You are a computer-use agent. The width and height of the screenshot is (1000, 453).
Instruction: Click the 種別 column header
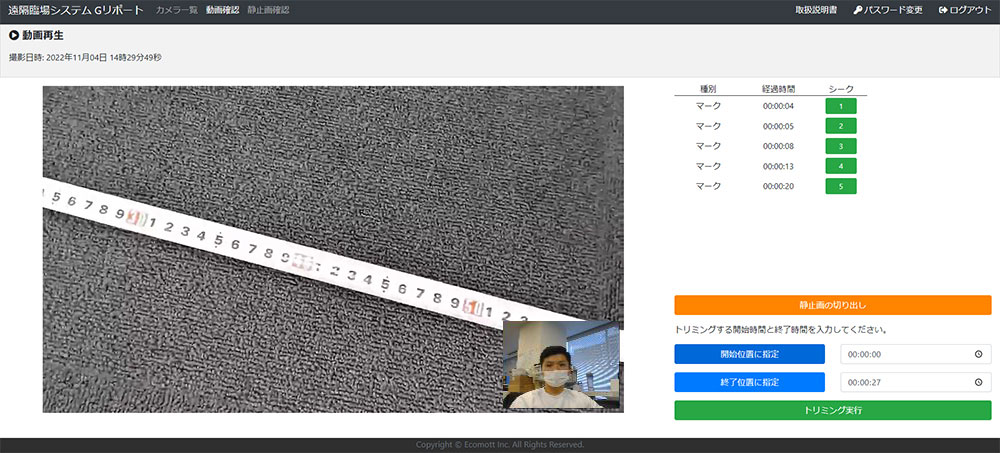(x=709, y=89)
